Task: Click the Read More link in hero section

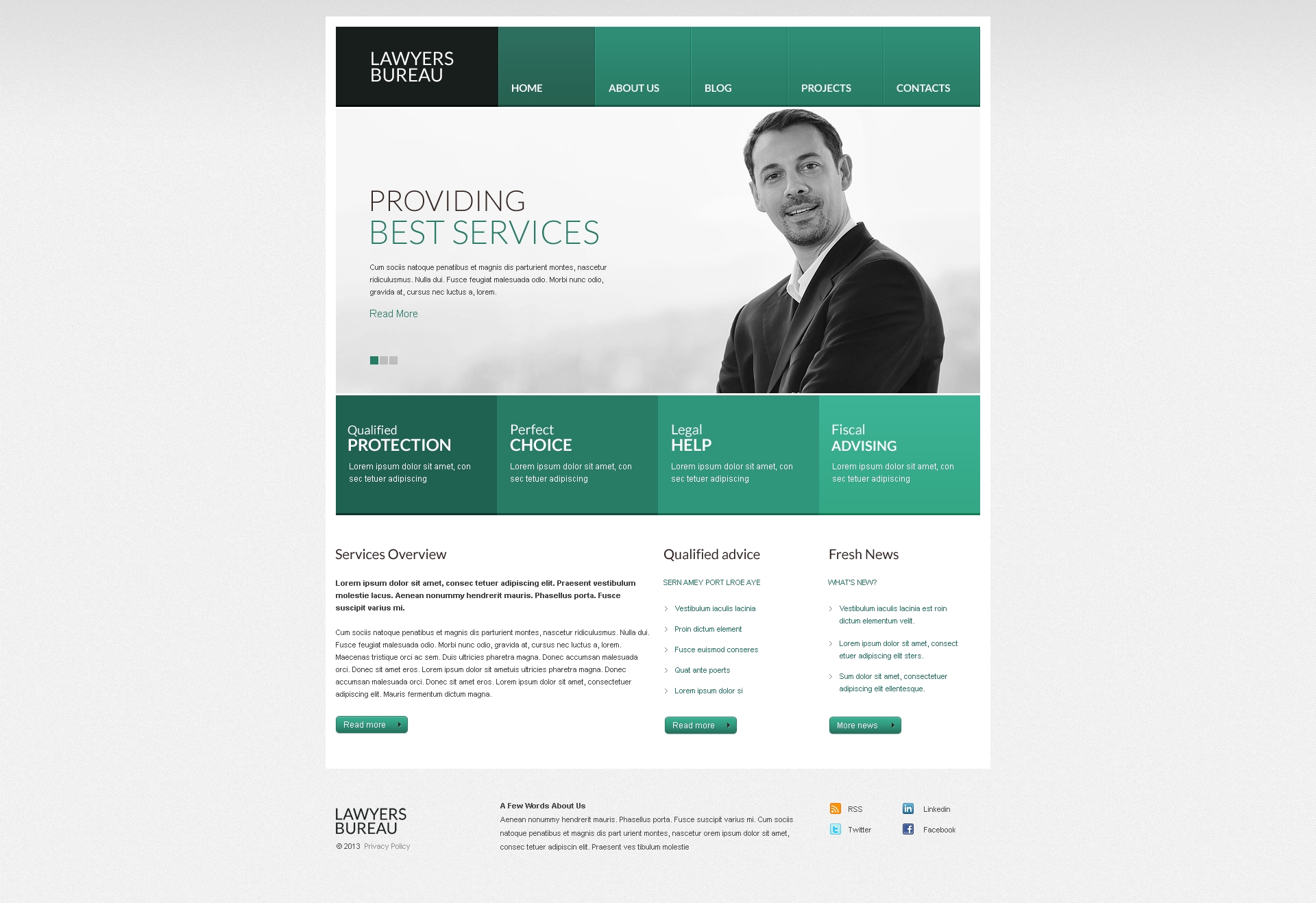Action: [394, 314]
